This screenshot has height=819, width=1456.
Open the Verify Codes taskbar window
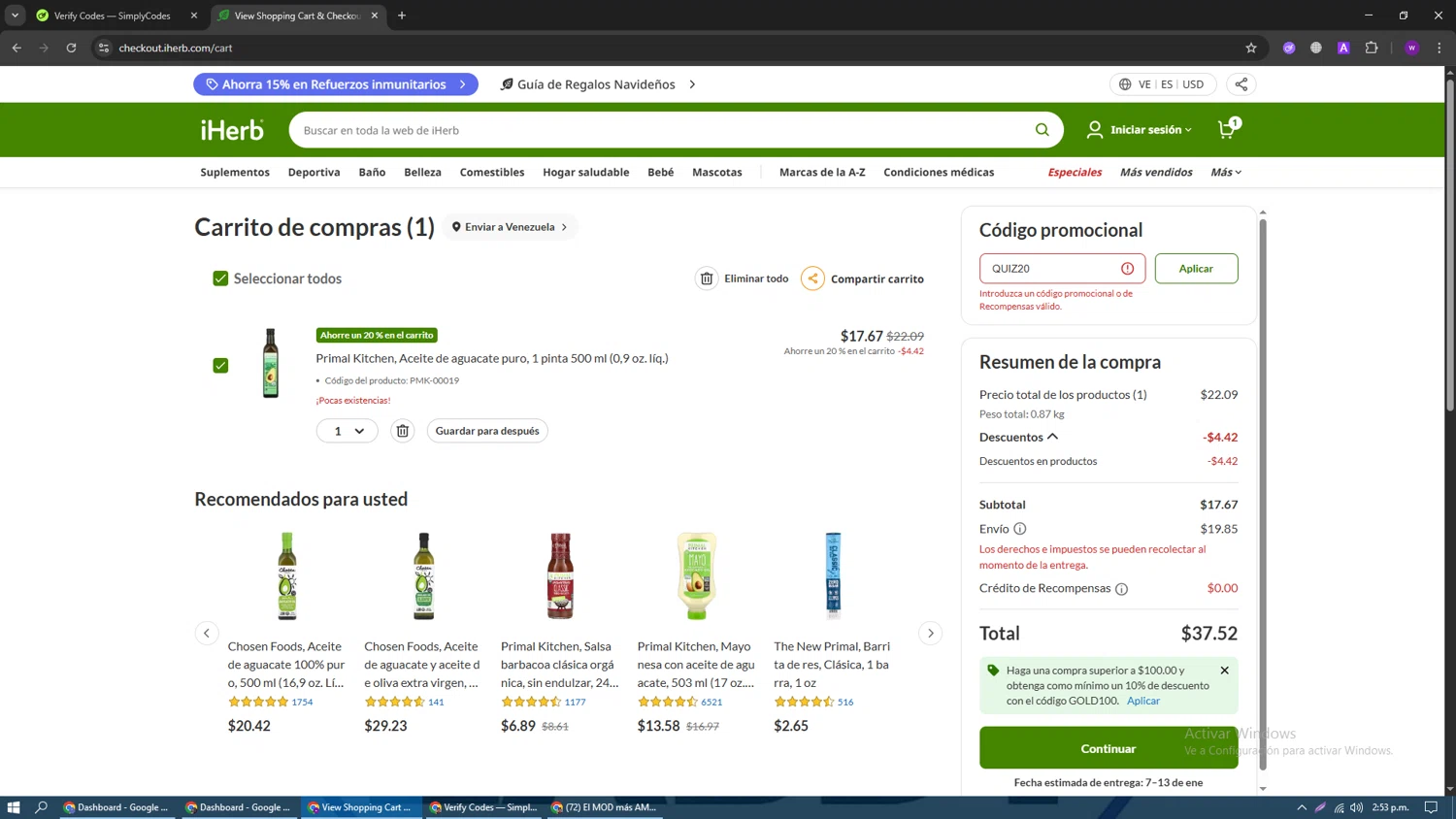pos(482,807)
